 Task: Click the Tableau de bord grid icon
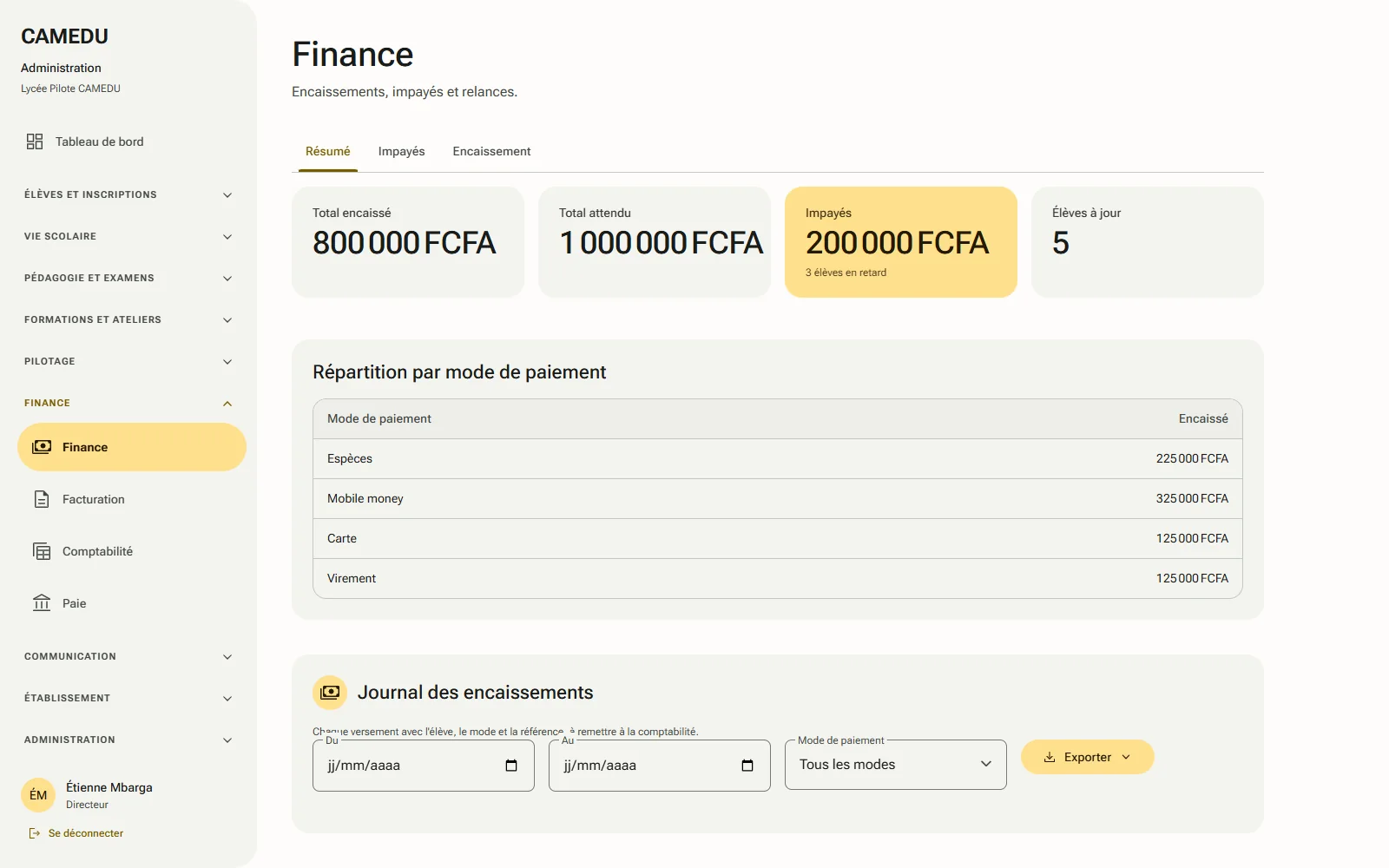click(x=35, y=141)
